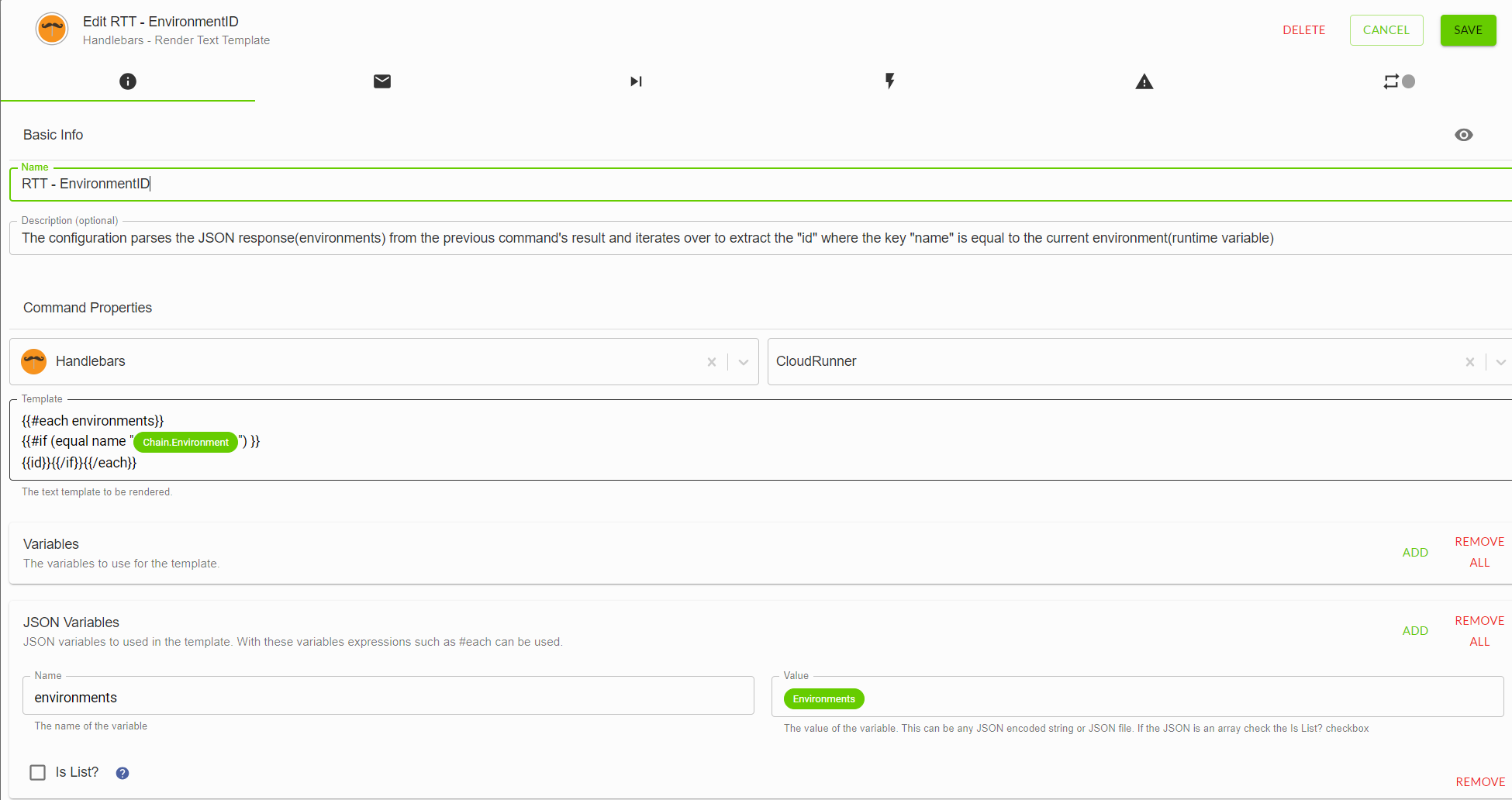
Task: Open the skip-next step tab icon
Action: [x=636, y=81]
